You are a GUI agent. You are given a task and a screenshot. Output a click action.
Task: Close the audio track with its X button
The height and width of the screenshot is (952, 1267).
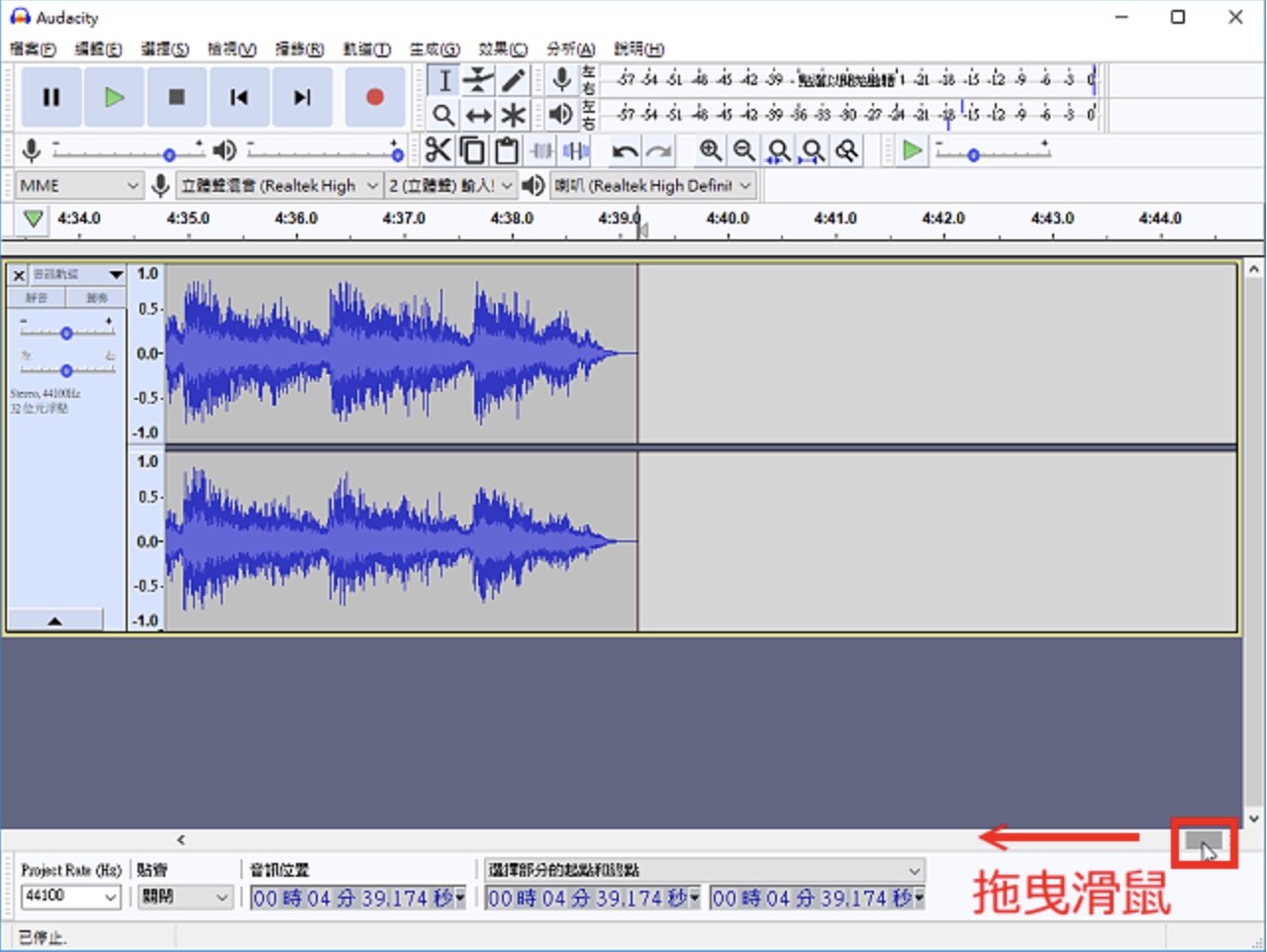pyautogui.click(x=18, y=275)
